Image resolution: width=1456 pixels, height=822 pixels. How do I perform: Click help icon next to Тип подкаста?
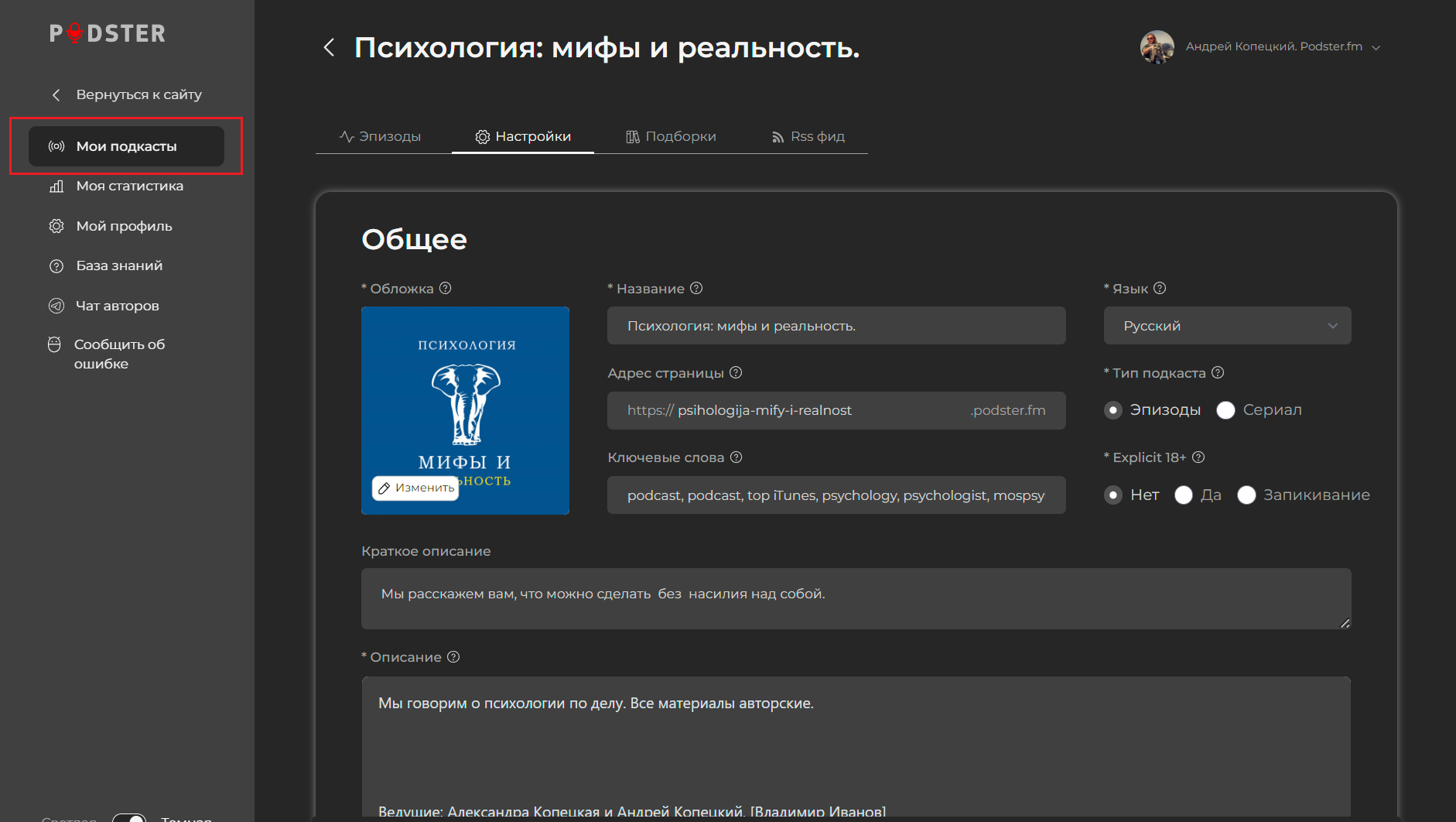(x=1218, y=372)
